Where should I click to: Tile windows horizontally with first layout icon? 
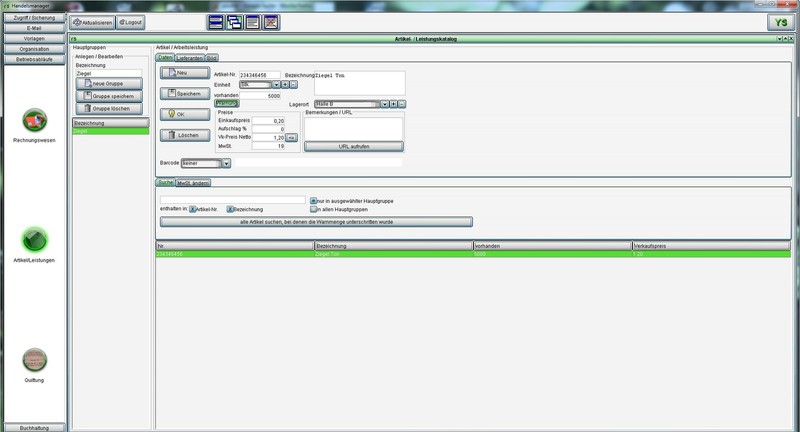click(x=216, y=22)
